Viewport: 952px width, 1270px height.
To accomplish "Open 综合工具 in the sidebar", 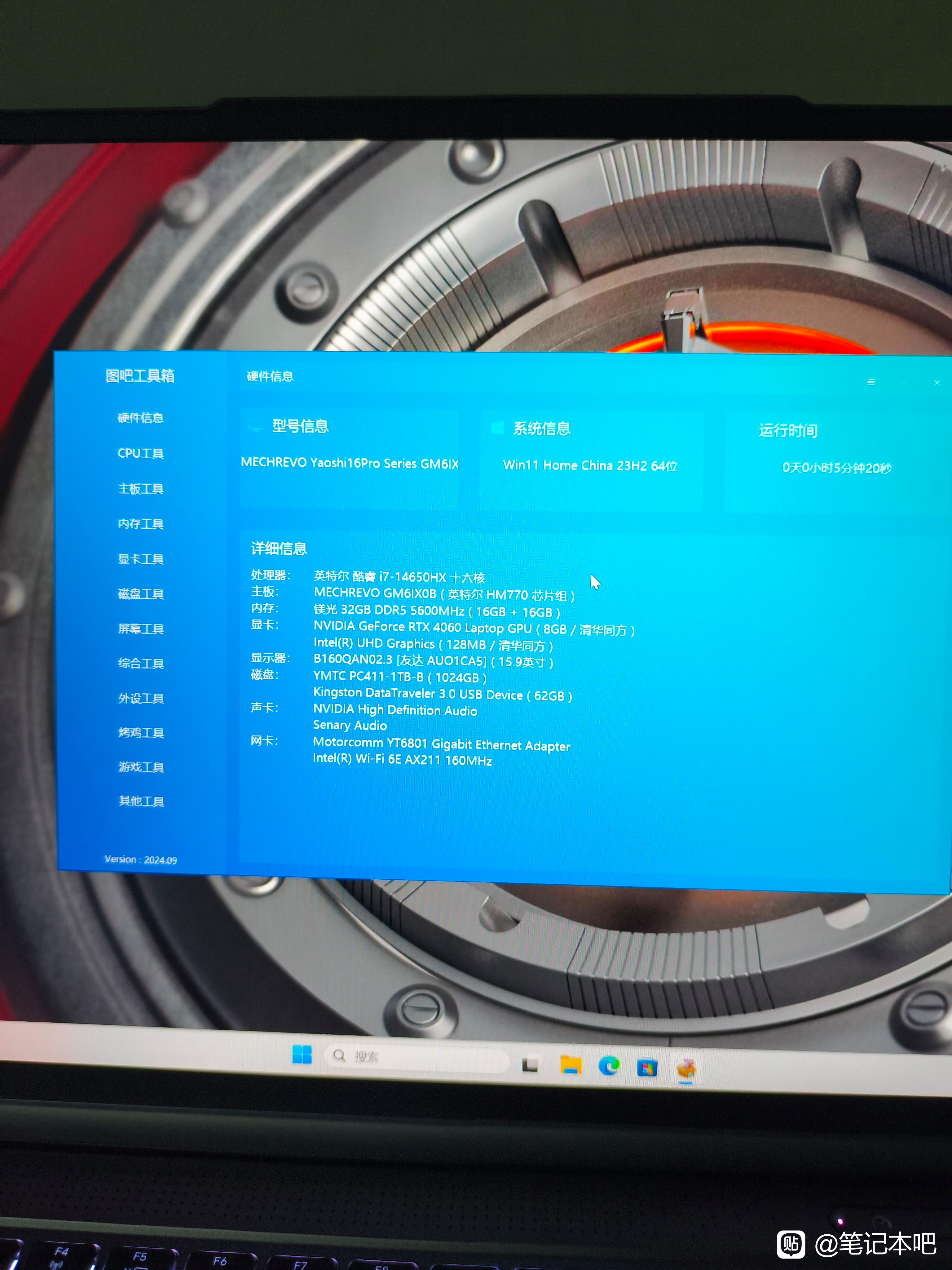I will tap(141, 663).
